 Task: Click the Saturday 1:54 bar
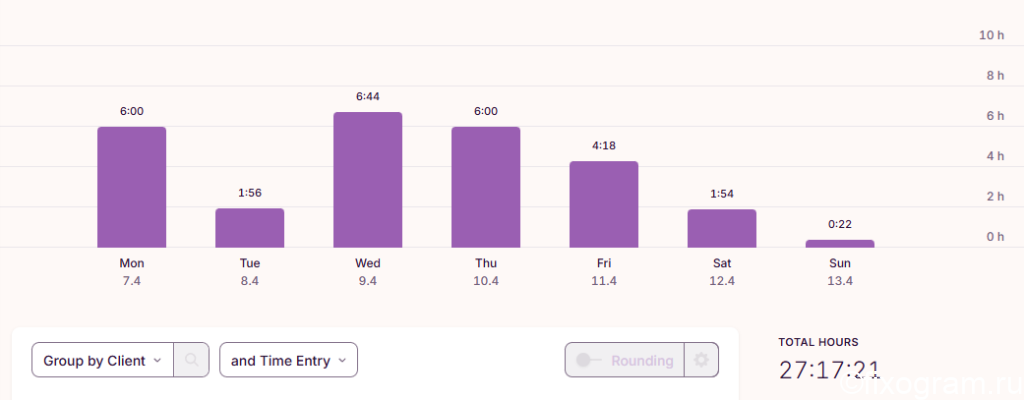pyautogui.click(x=722, y=229)
